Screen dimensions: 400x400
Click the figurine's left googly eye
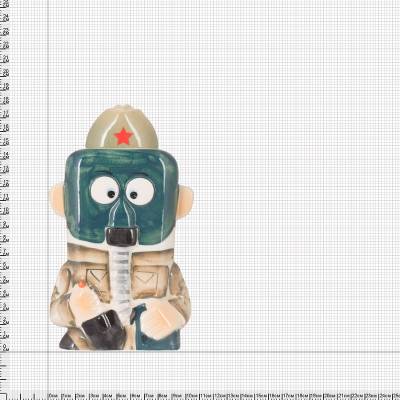tap(105, 190)
